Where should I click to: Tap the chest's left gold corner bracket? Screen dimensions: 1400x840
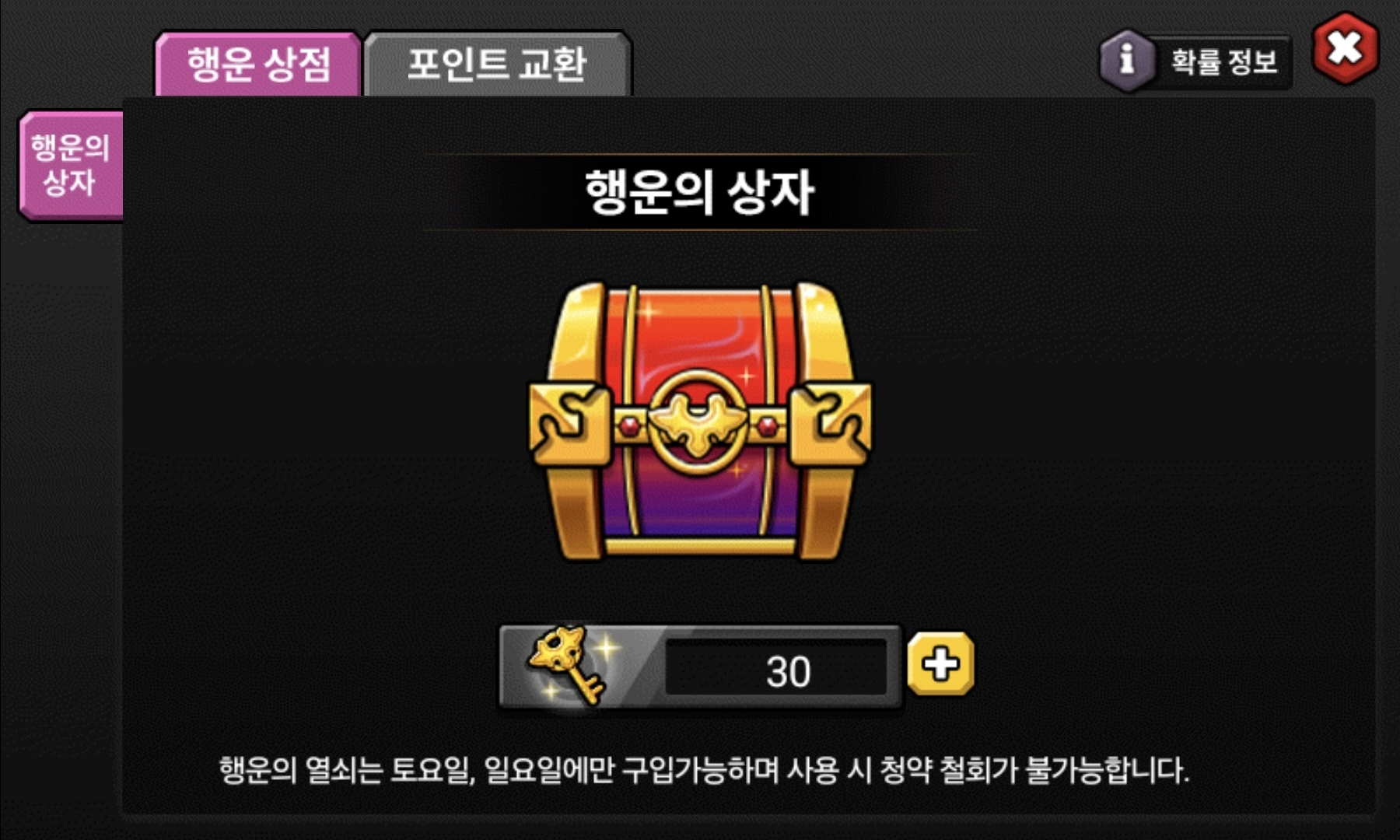[x=569, y=425]
